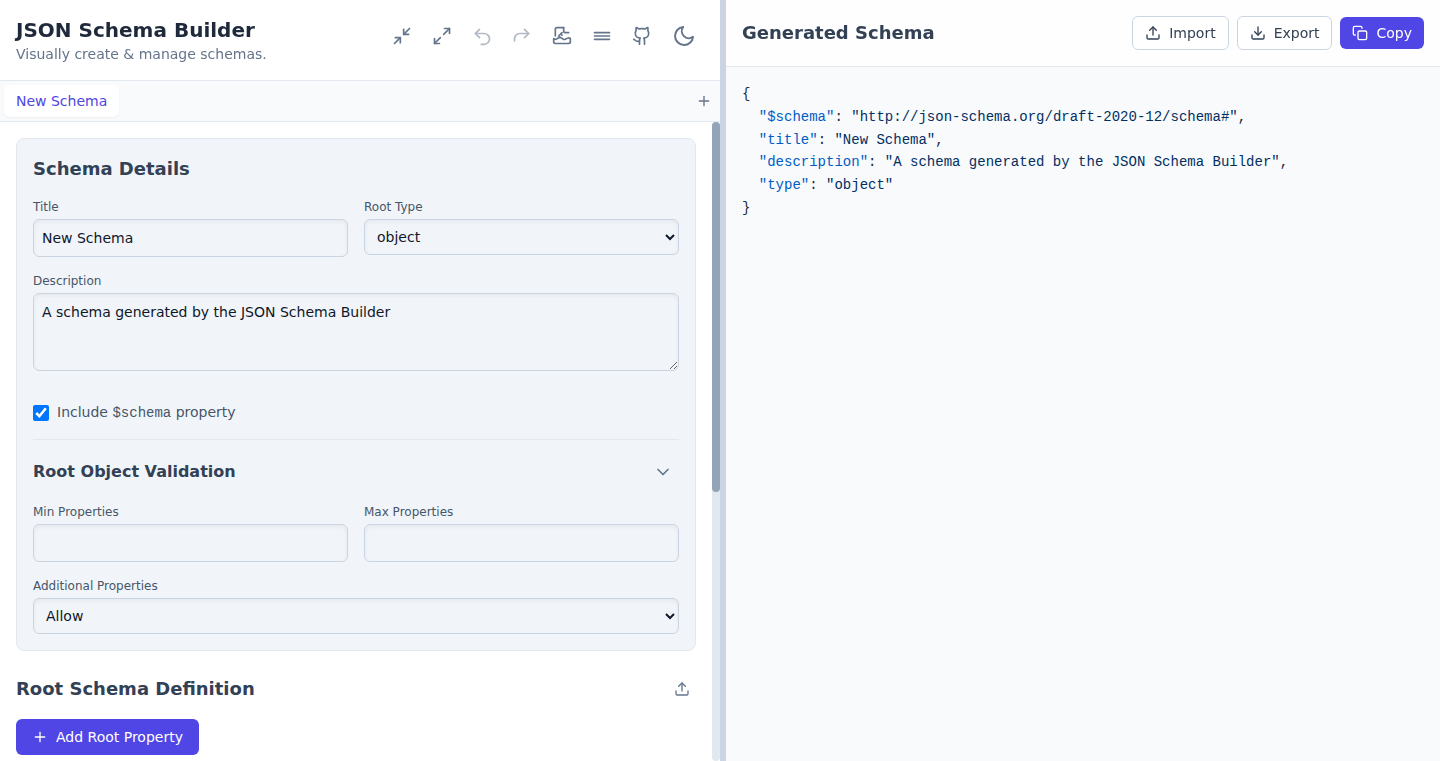Click the upload icon next to Root Schema Definition
1440x761 pixels.
[682, 689]
